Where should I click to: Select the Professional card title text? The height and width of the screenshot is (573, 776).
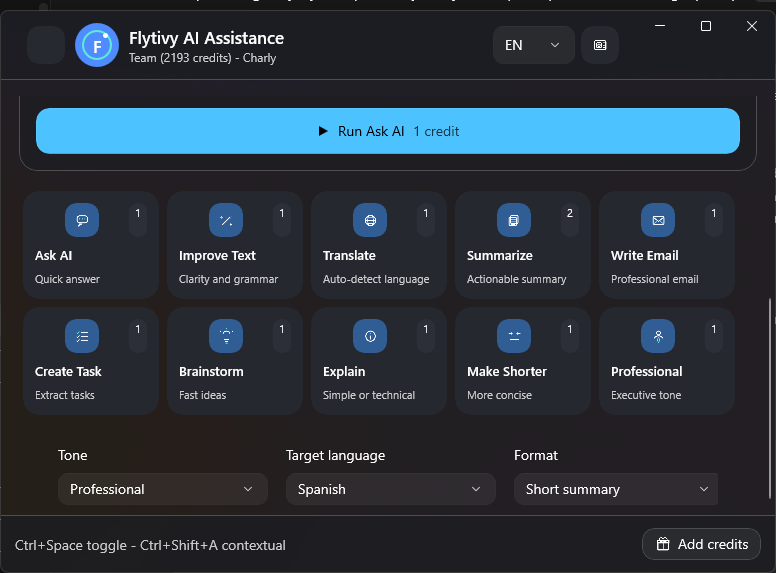pyautogui.click(x=646, y=372)
